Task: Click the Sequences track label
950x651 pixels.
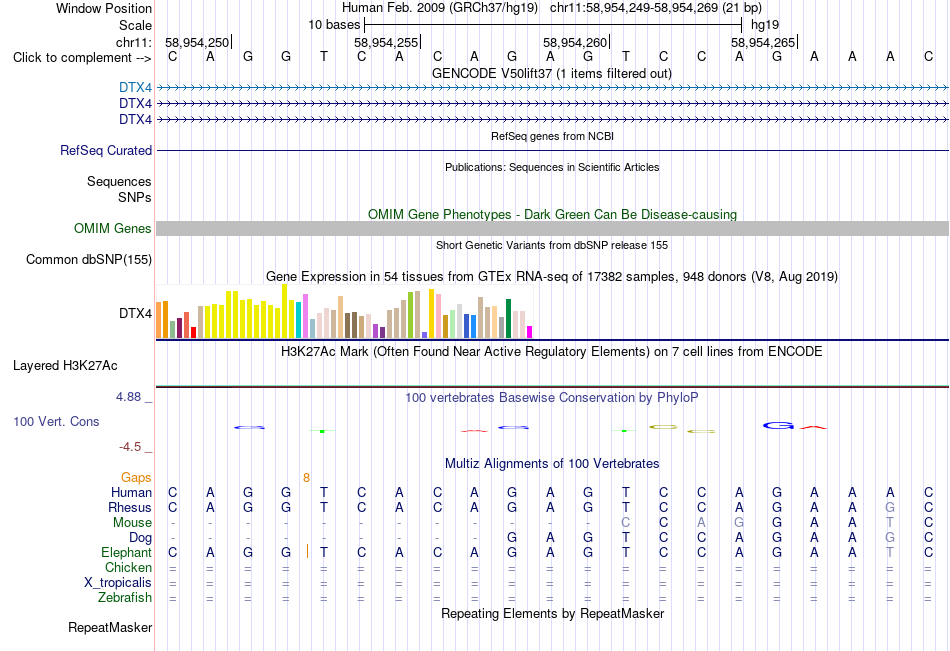Action: pyautogui.click(x=119, y=181)
